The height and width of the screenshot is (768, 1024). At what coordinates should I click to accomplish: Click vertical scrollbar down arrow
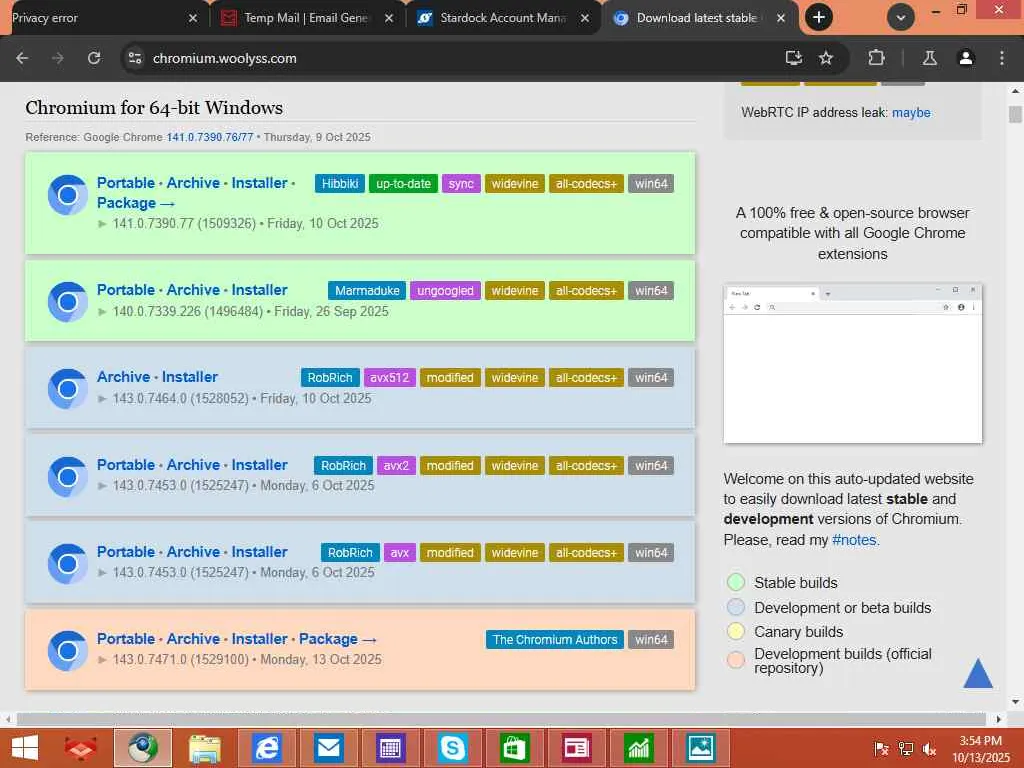click(x=1015, y=702)
